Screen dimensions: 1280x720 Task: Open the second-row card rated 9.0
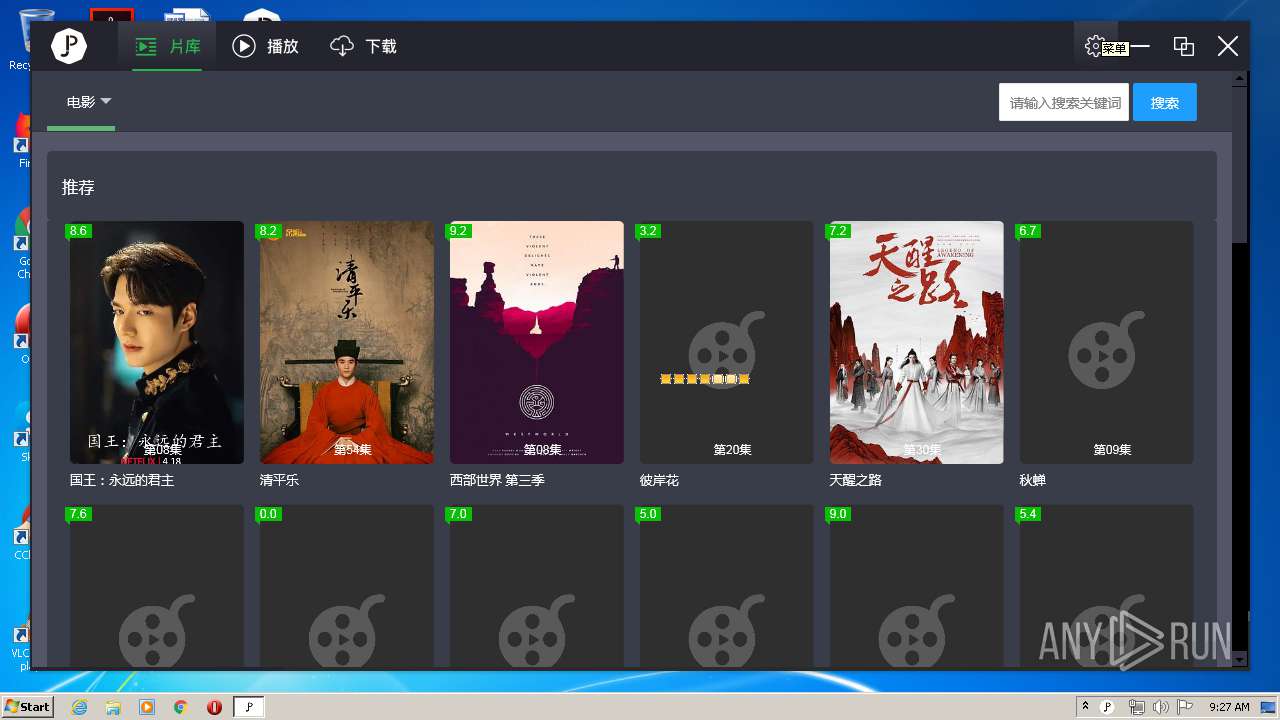click(x=917, y=586)
